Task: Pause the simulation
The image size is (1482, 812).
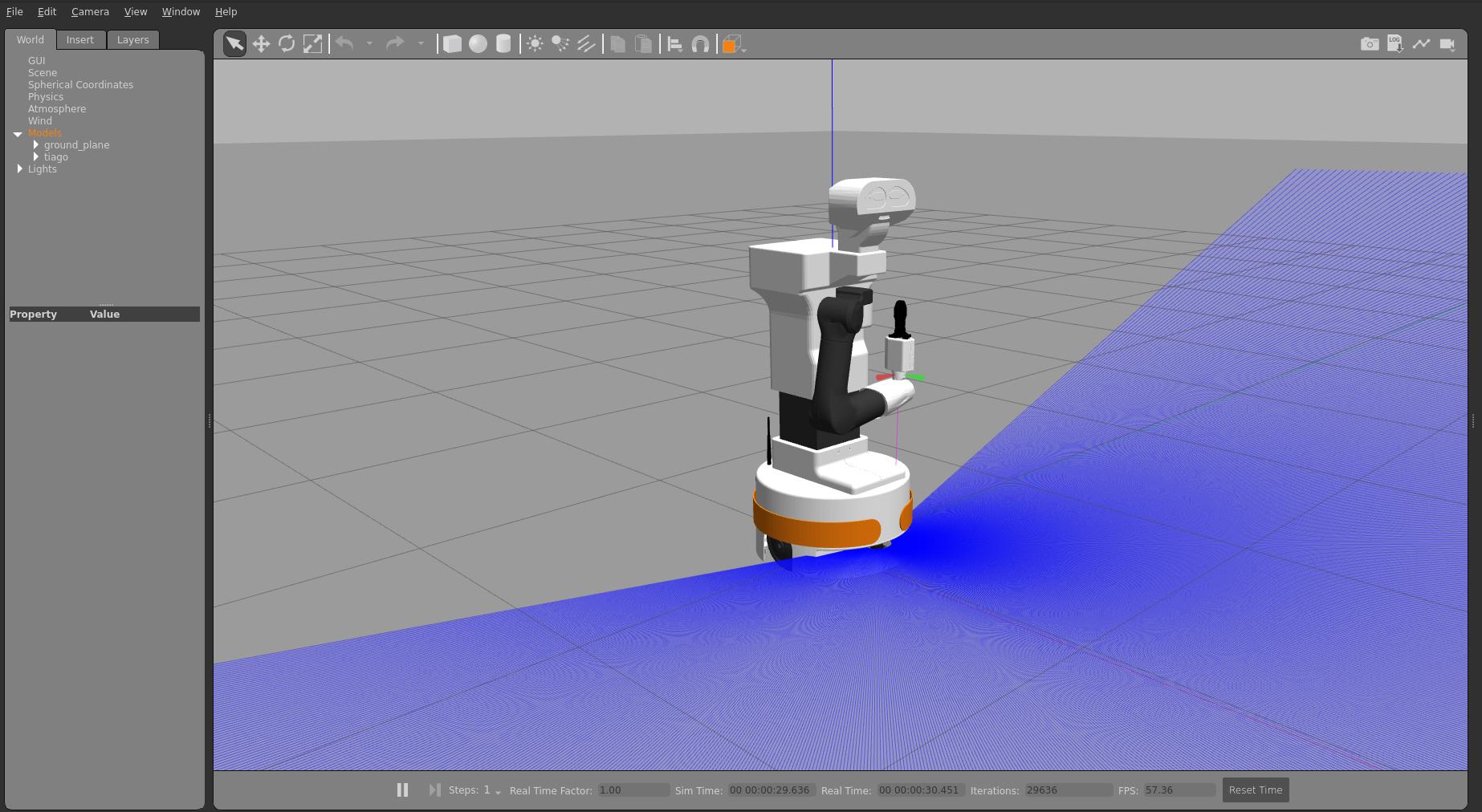Action: [402, 790]
